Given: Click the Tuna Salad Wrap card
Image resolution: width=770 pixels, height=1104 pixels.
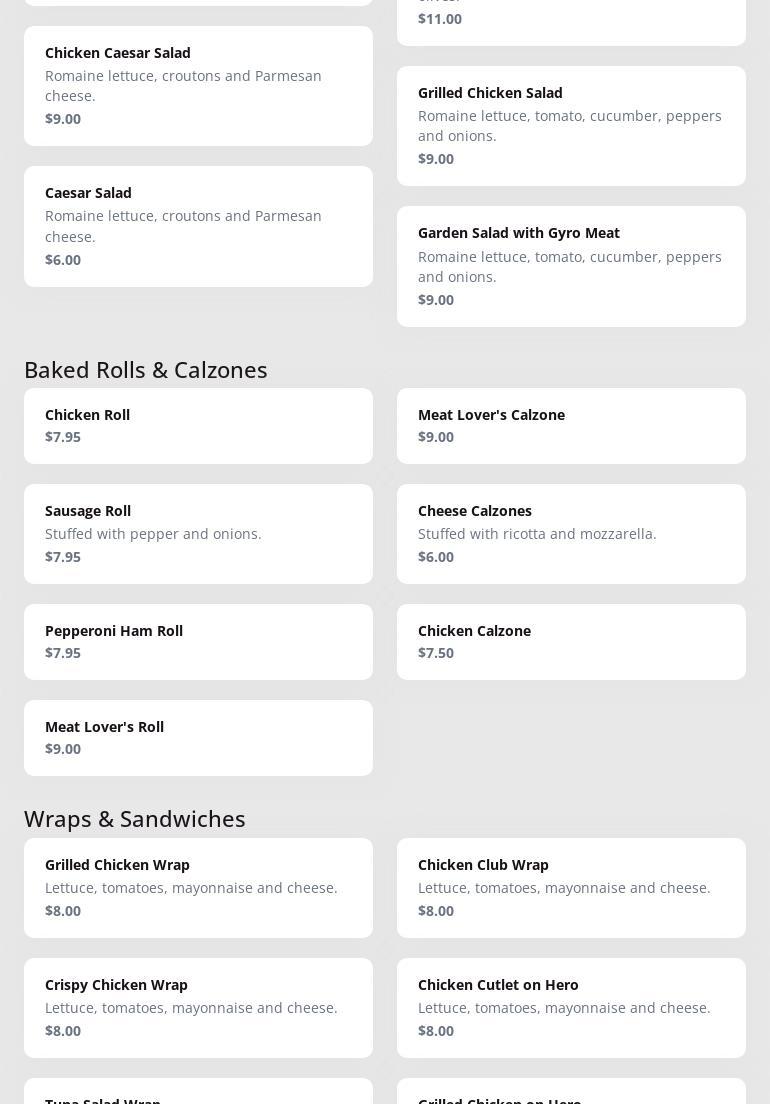Looking at the screenshot, I should 198,1092.
